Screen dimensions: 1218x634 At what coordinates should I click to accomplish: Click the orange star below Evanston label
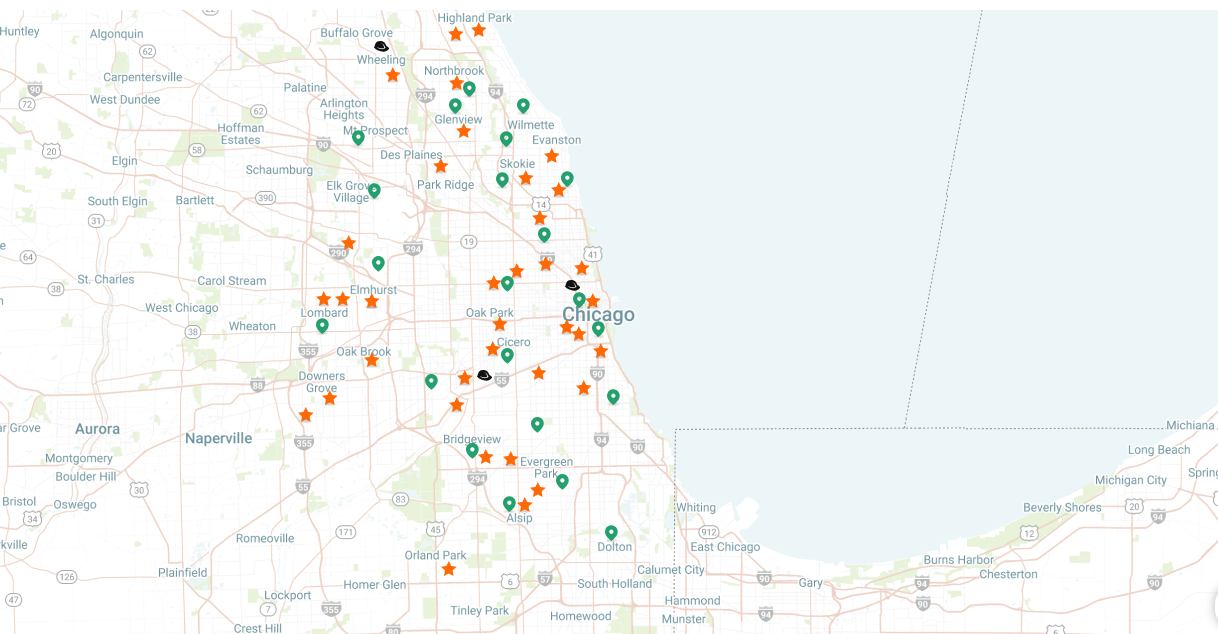tap(552, 156)
